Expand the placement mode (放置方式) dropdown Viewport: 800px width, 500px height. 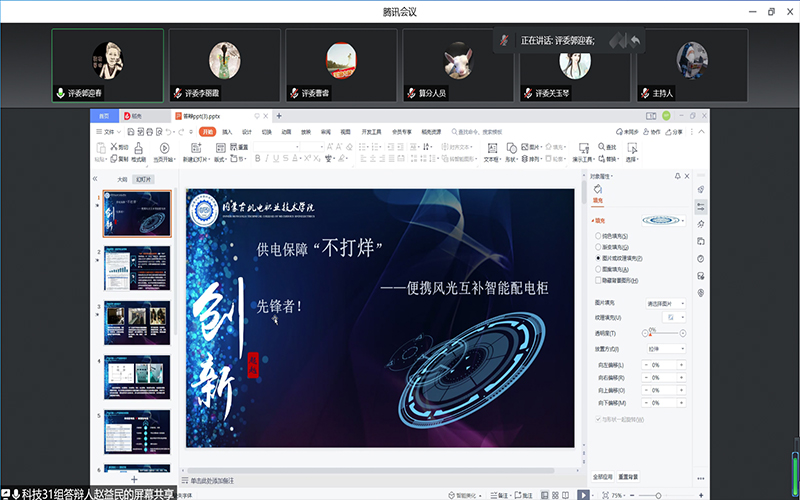(x=666, y=349)
